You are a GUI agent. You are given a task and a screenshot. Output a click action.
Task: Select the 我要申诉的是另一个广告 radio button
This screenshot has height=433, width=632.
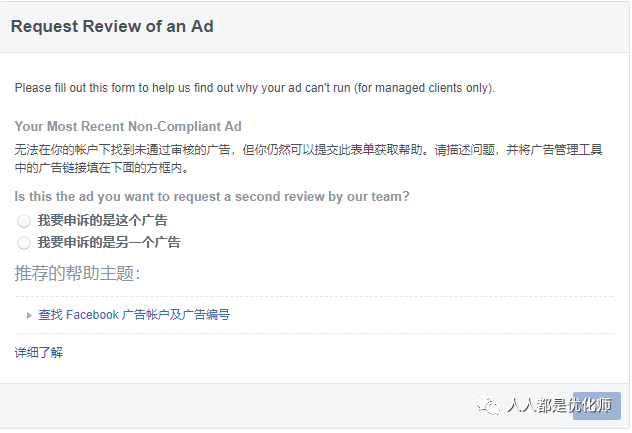(x=24, y=243)
